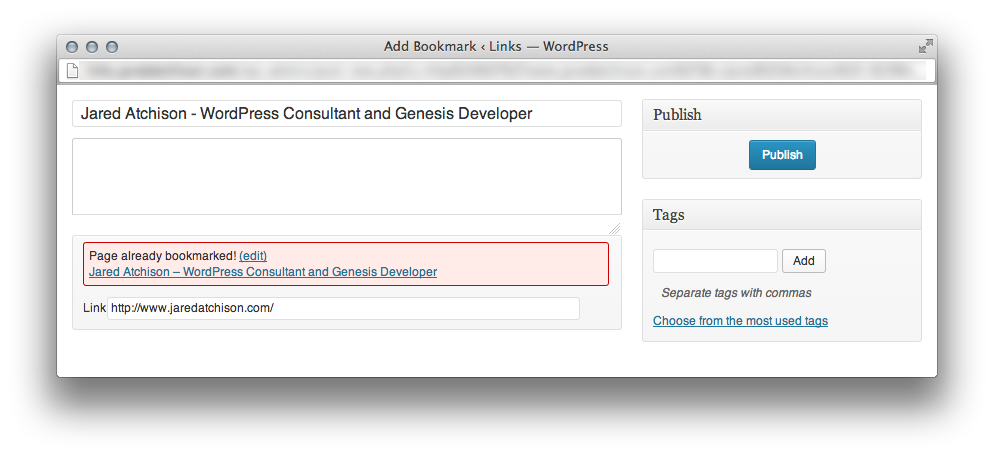
Task: Click the page icon in address bar
Action: (72, 70)
